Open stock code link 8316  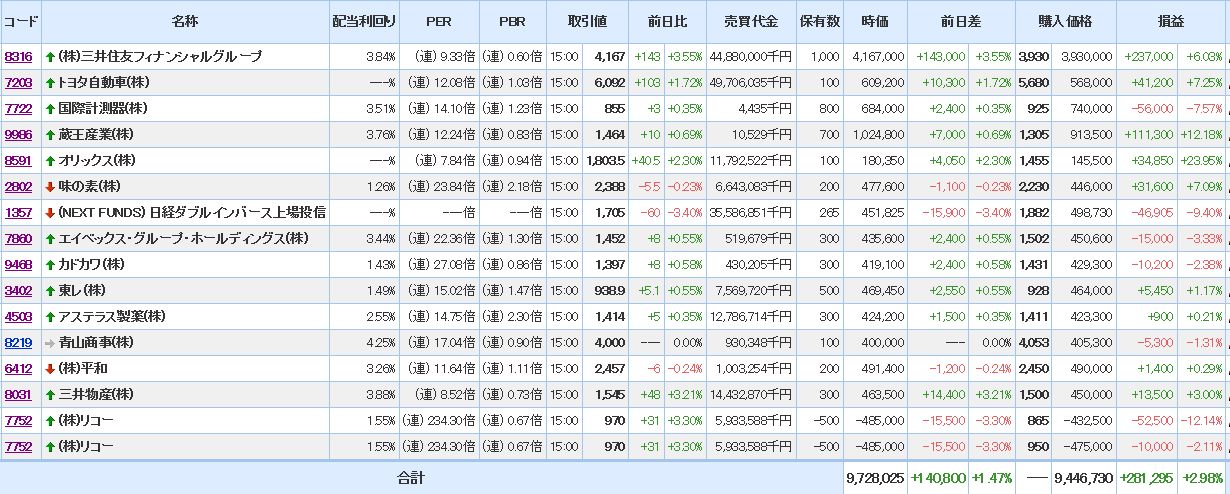(18, 57)
